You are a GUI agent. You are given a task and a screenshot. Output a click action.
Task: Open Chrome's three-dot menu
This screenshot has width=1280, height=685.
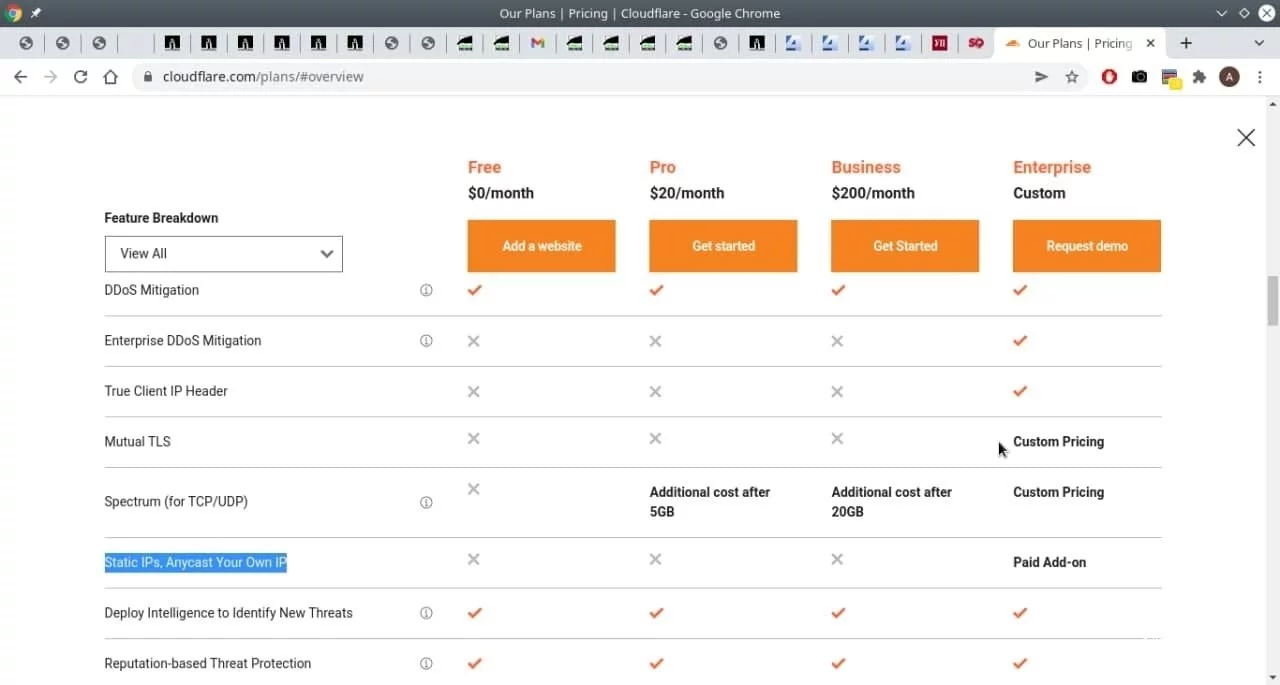point(1260,77)
